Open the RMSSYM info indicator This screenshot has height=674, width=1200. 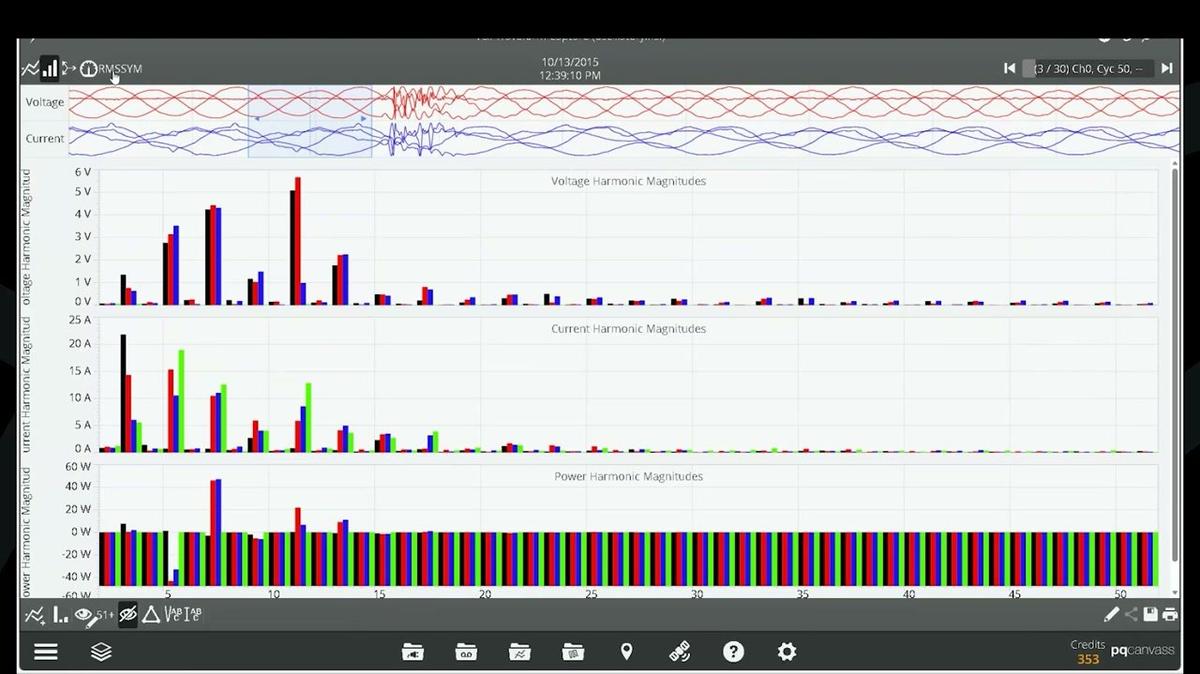click(x=88, y=68)
